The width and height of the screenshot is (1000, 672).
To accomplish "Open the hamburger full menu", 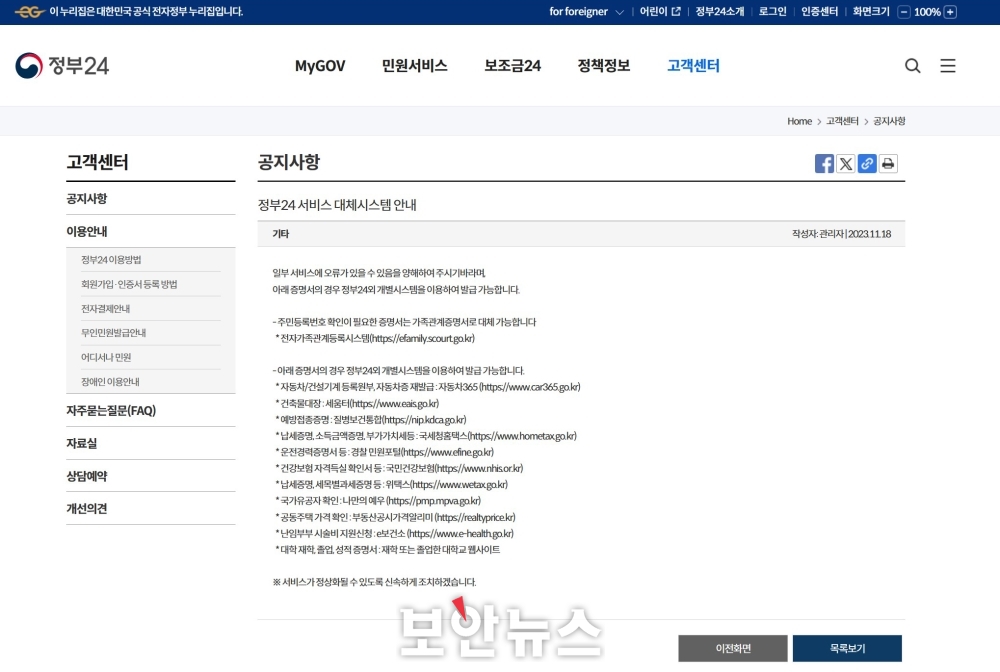I will click(948, 66).
